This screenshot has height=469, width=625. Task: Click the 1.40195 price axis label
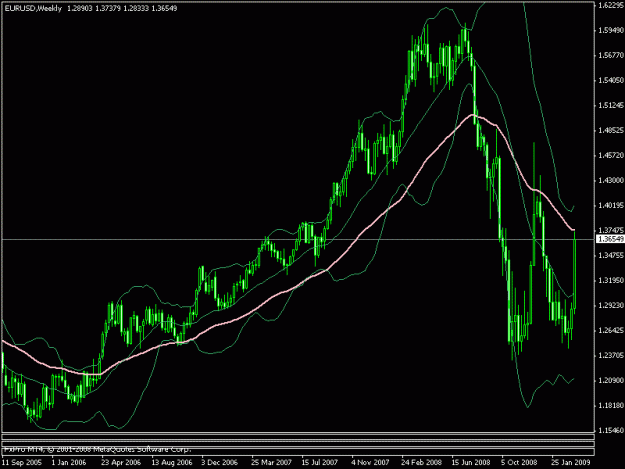pos(611,206)
